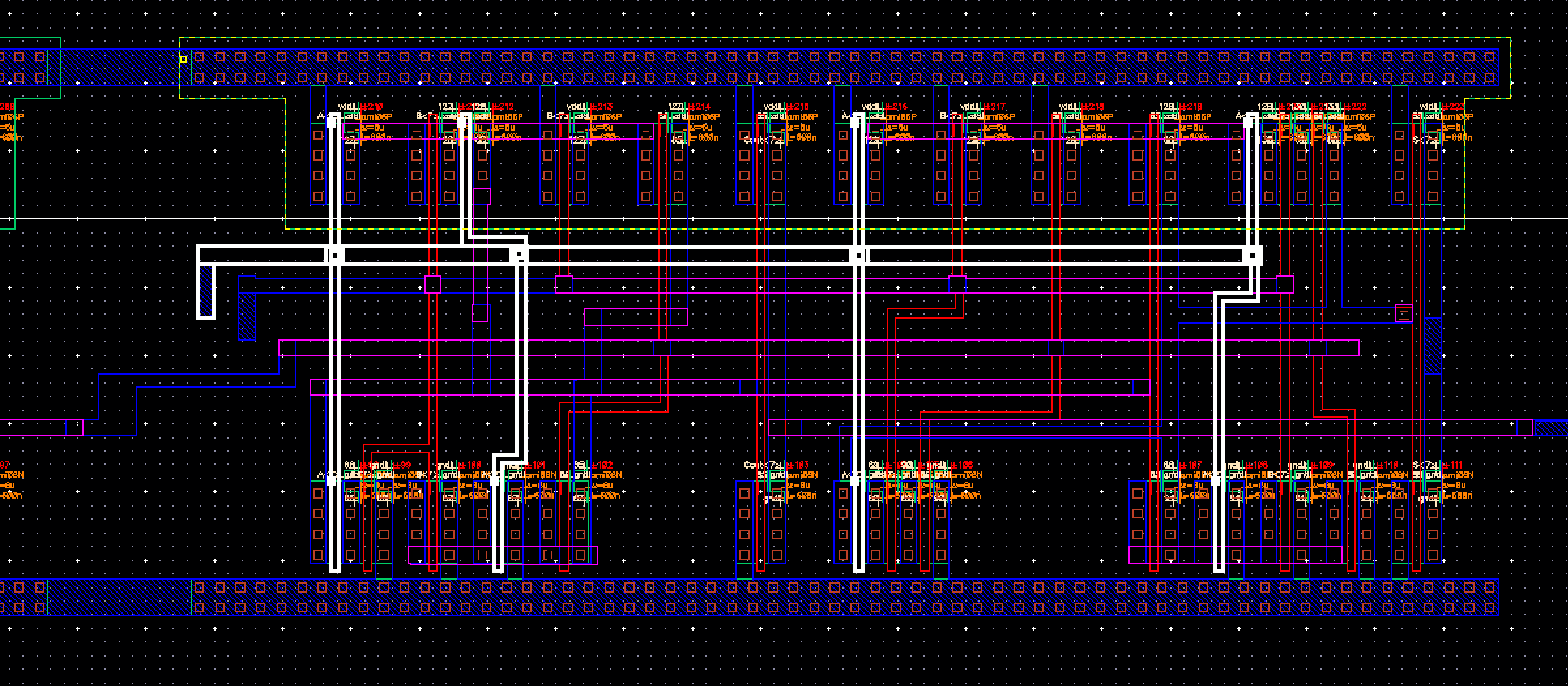Select the red instance label 102
Viewport: 1568px width, 686px height.
pyautogui.click(x=601, y=465)
